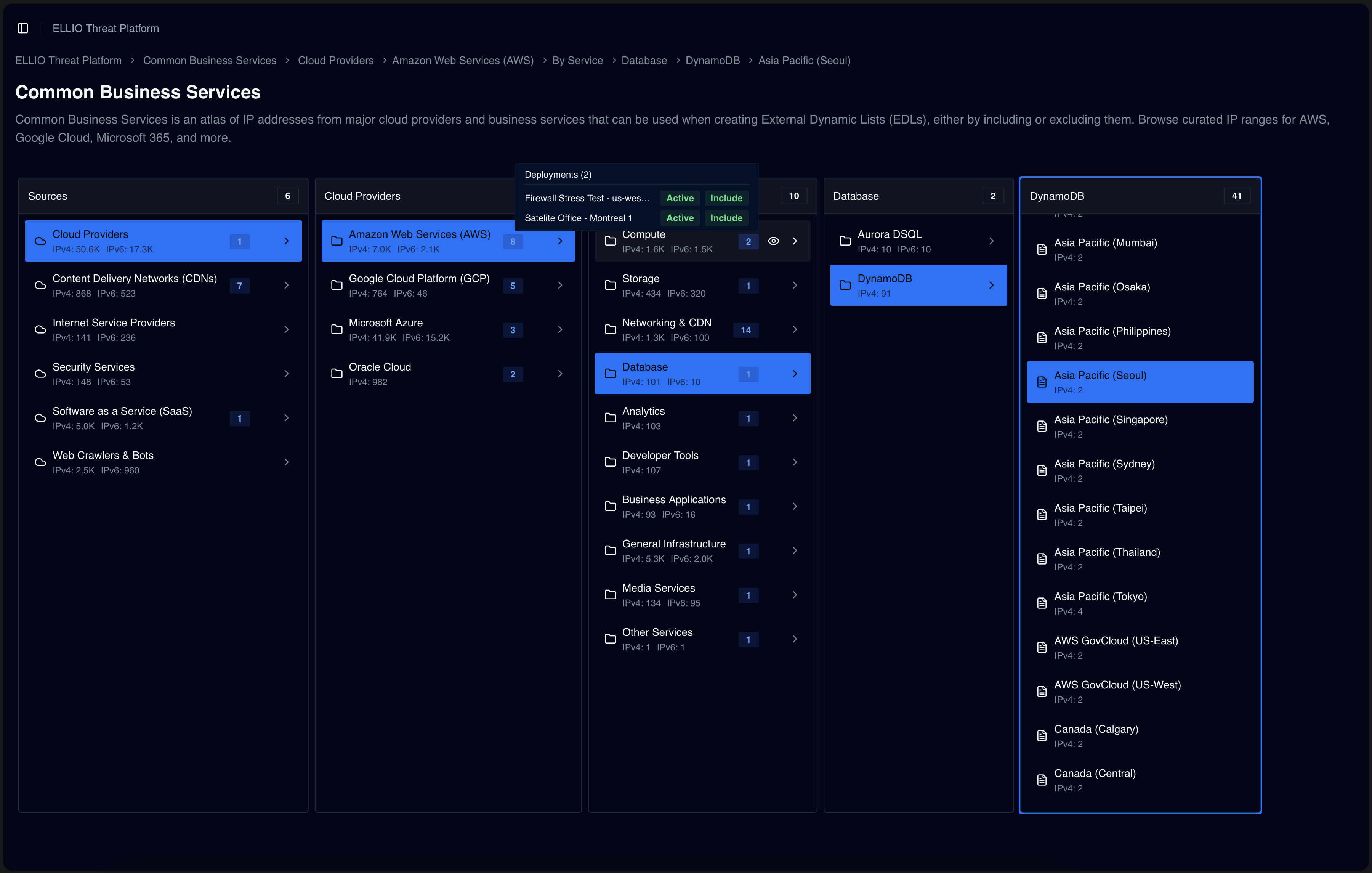Click folder icon of Google Cloud Platform
This screenshot has width=1372, height=873.
337,286
